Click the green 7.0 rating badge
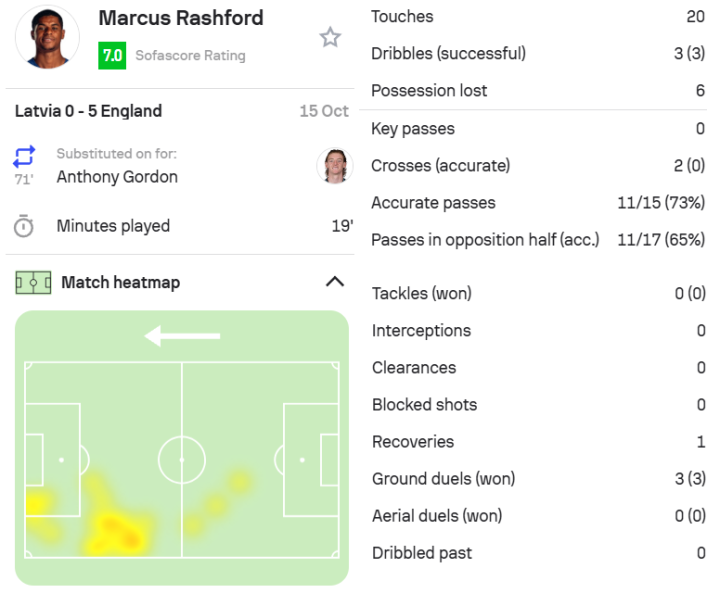Screen dimensions: 720x593 tap(112, 56)
